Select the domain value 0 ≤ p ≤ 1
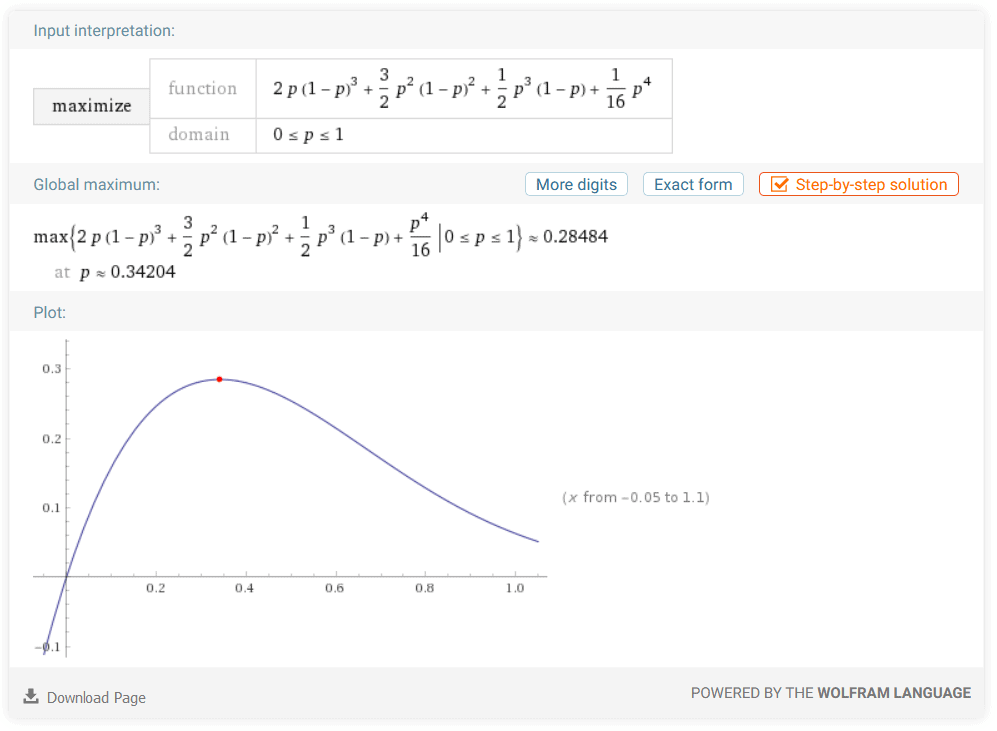997x731 pixels. tap(309, 135)
